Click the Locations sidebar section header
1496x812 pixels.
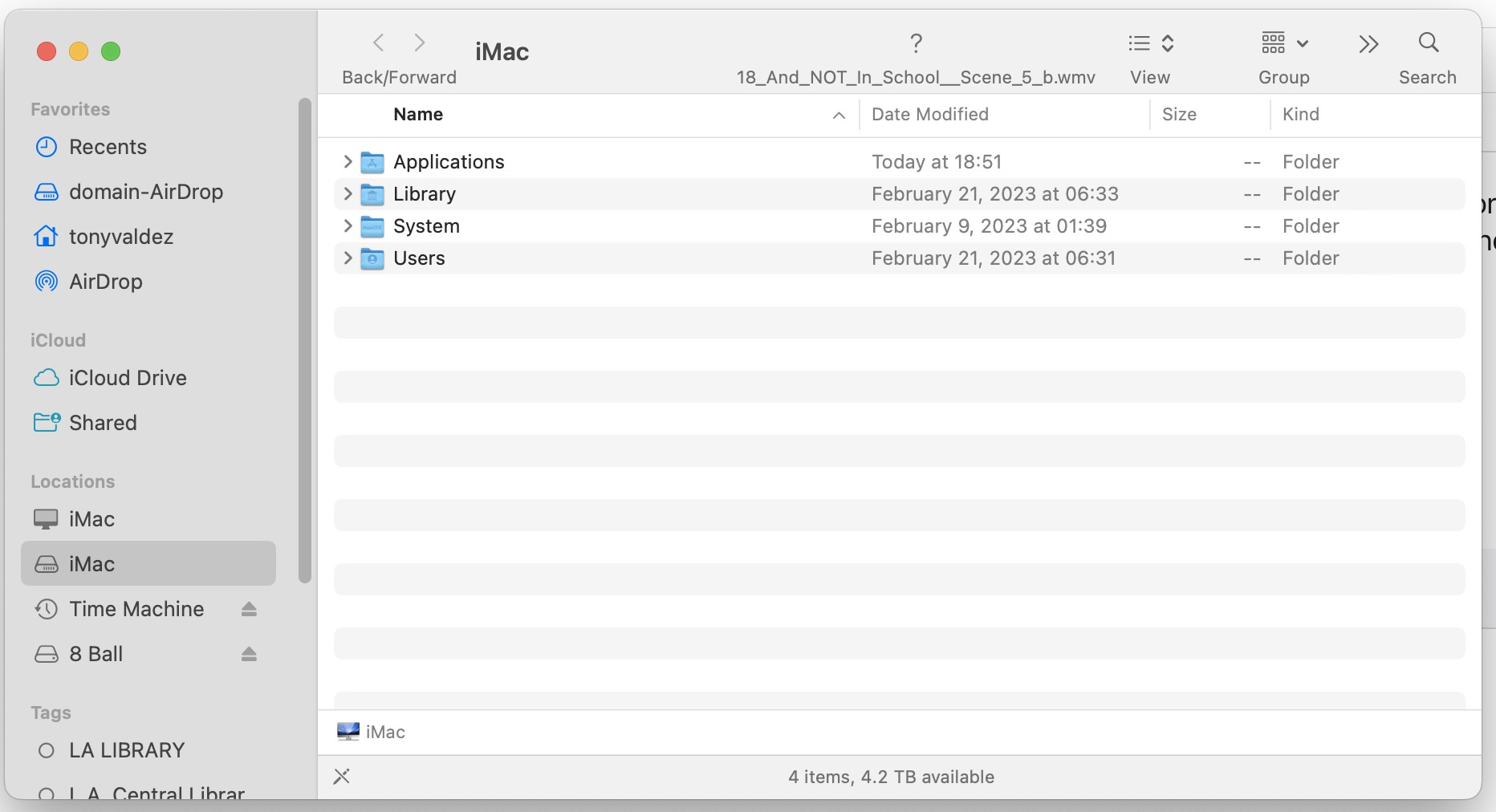[x=73, y=481]
